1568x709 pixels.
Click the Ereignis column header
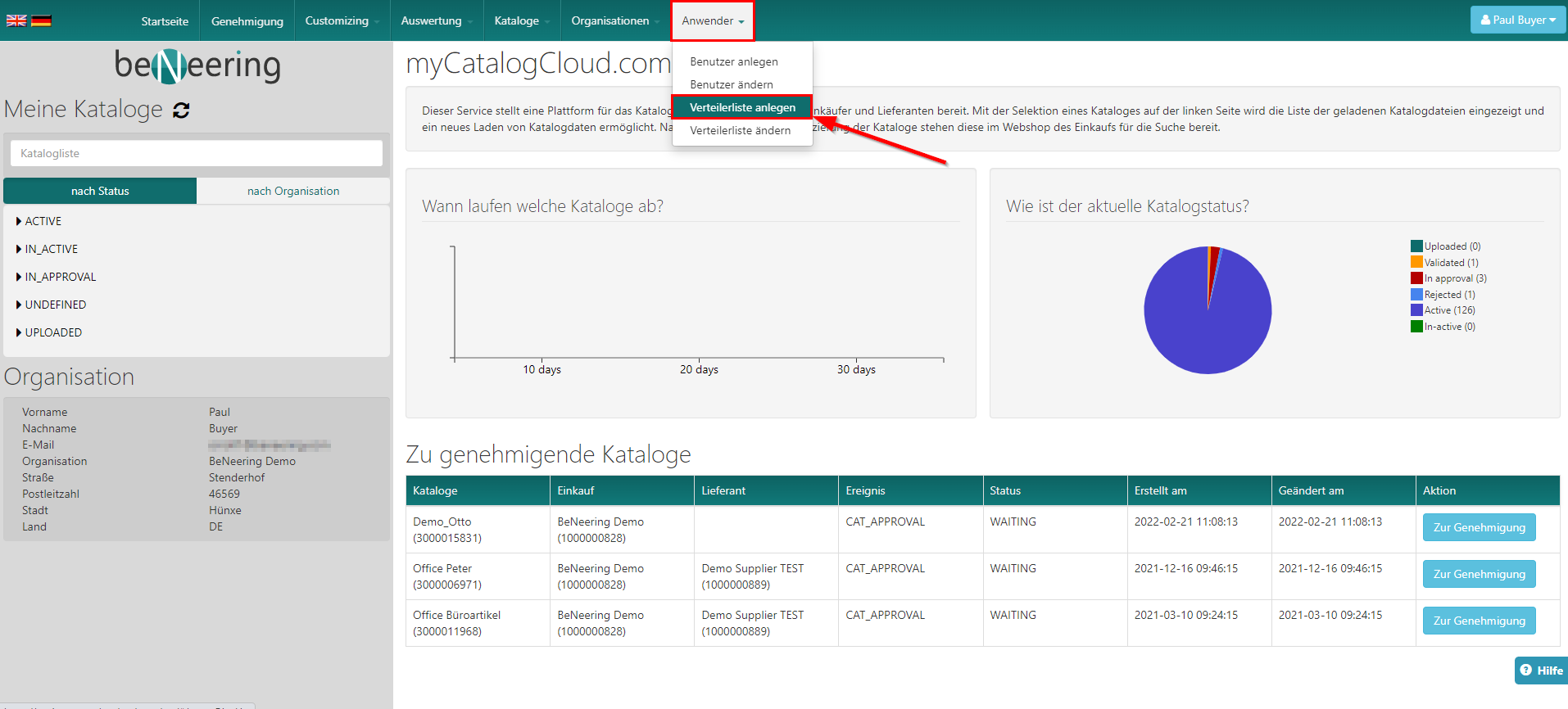[911, 490]
